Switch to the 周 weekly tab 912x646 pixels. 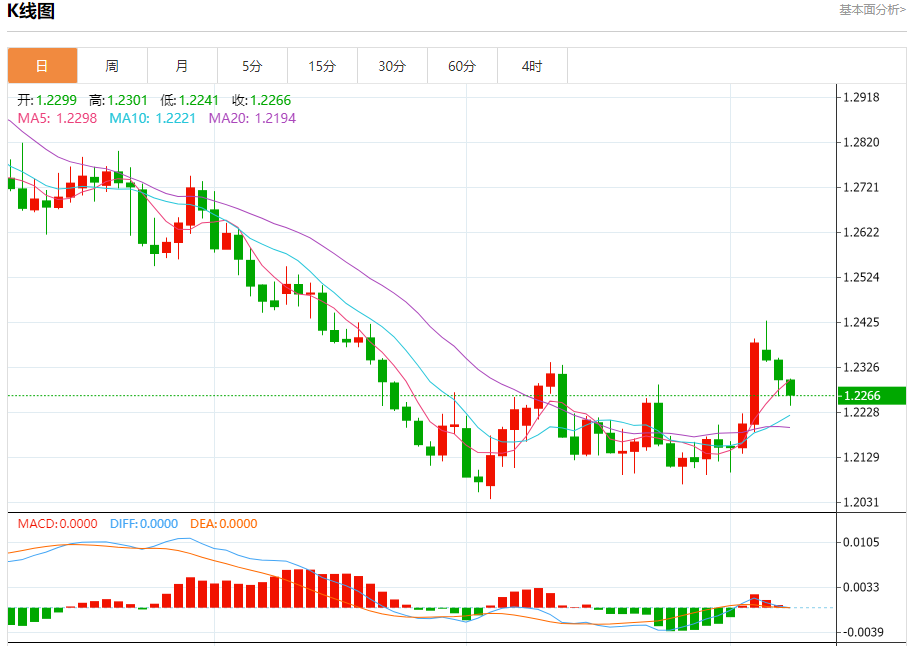point(112,66)
